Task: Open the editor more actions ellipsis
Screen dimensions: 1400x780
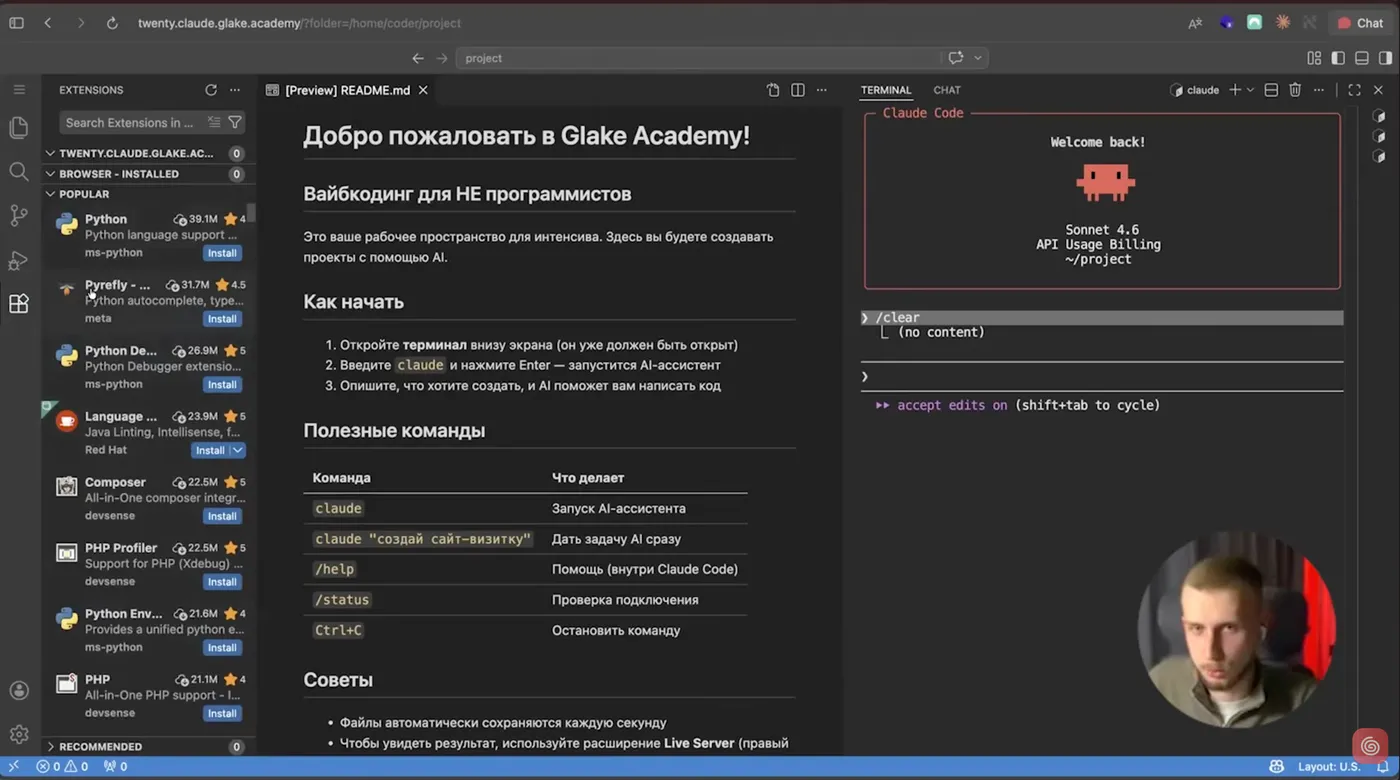Action: tap(822, 90)
